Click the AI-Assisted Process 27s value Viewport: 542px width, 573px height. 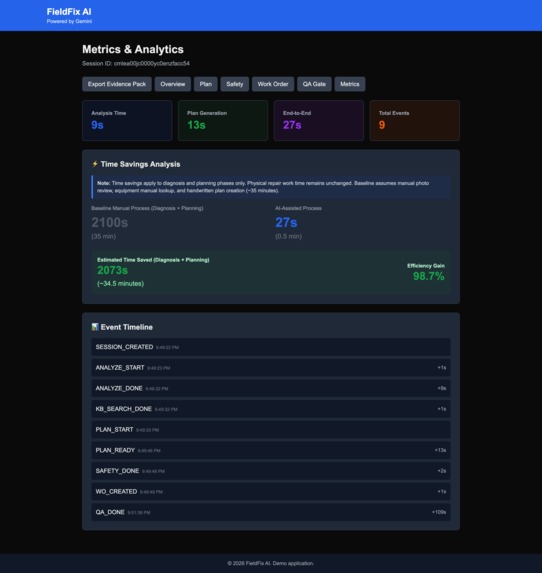[x=286, y=222]
